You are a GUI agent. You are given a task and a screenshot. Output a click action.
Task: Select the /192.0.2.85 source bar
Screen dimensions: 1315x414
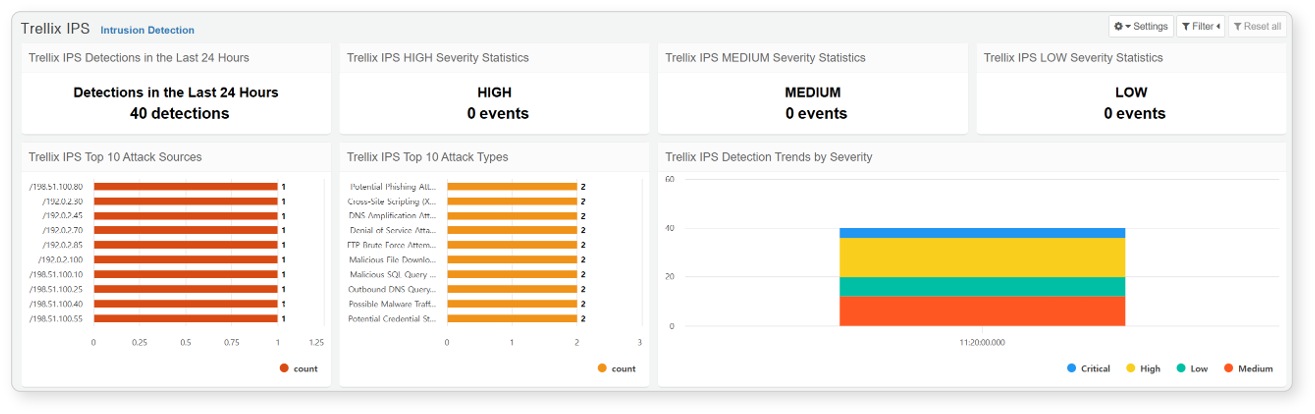[185, 245]
